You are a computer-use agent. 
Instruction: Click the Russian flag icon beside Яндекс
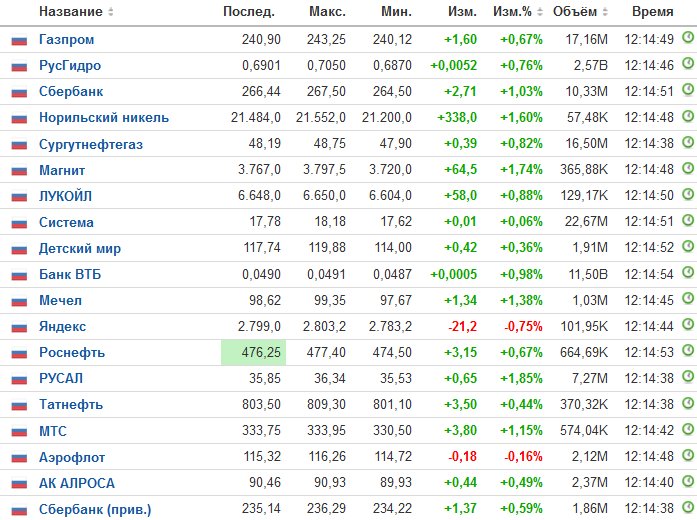pyautogui.click(x=19, y=328)
